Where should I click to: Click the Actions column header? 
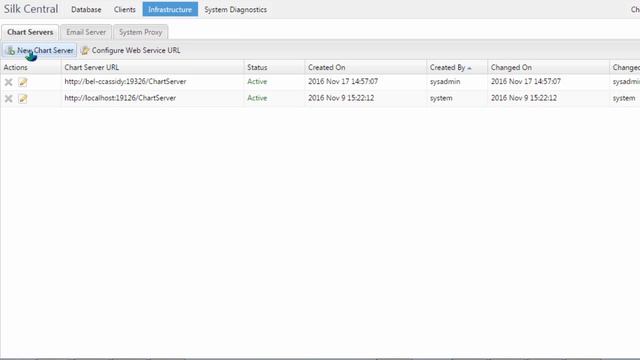point(31,67)
